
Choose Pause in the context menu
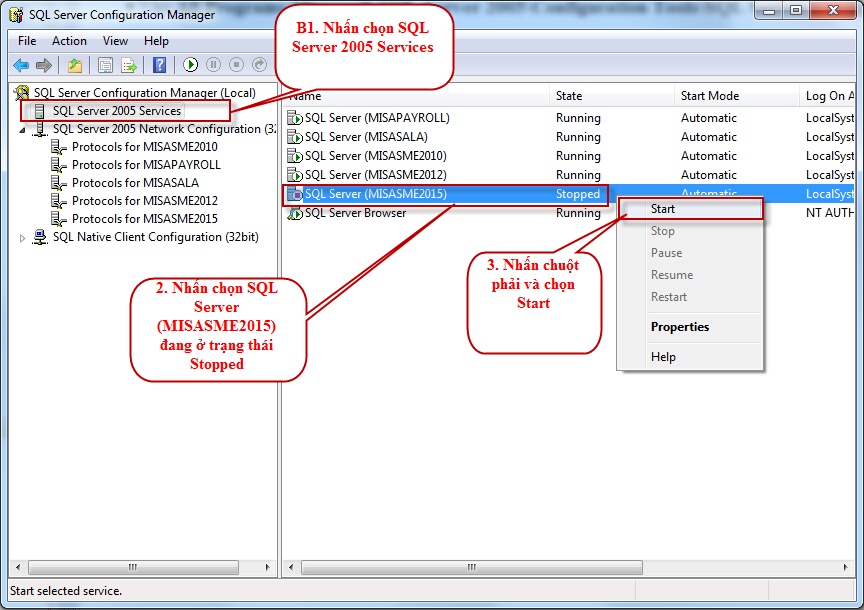pos(690,253)
